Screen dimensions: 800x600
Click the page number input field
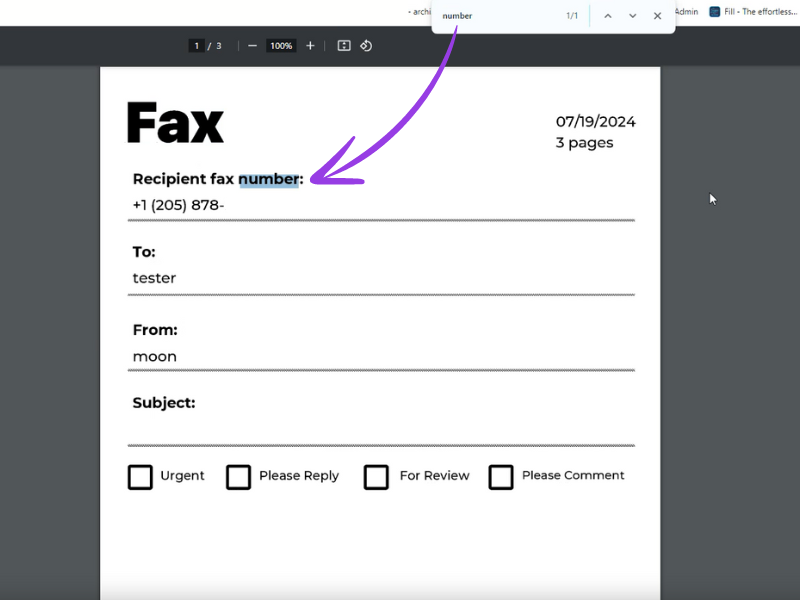tap(196, 46)
